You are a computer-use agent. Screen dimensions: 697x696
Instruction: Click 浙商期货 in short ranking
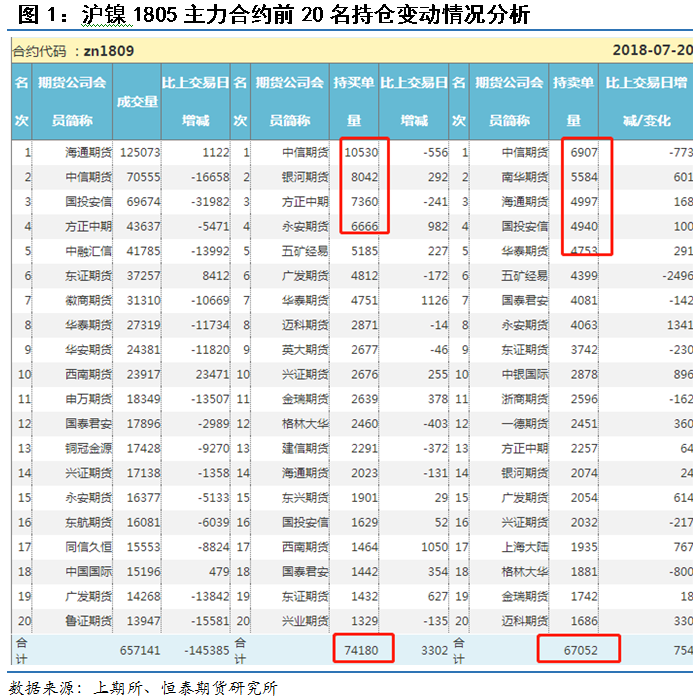[x=525, y=399]
